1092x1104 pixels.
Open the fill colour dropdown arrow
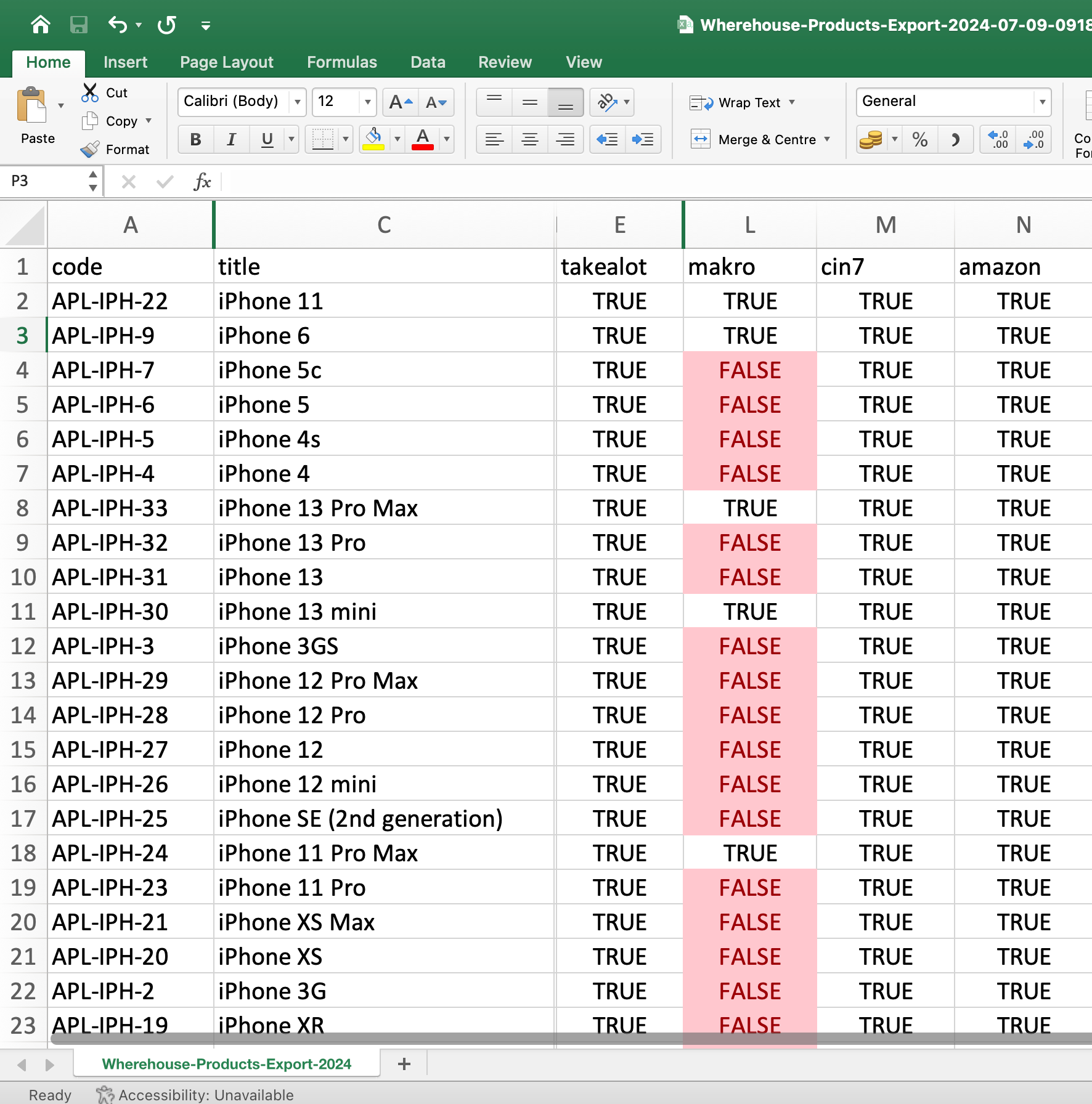[x=397, y=139]
